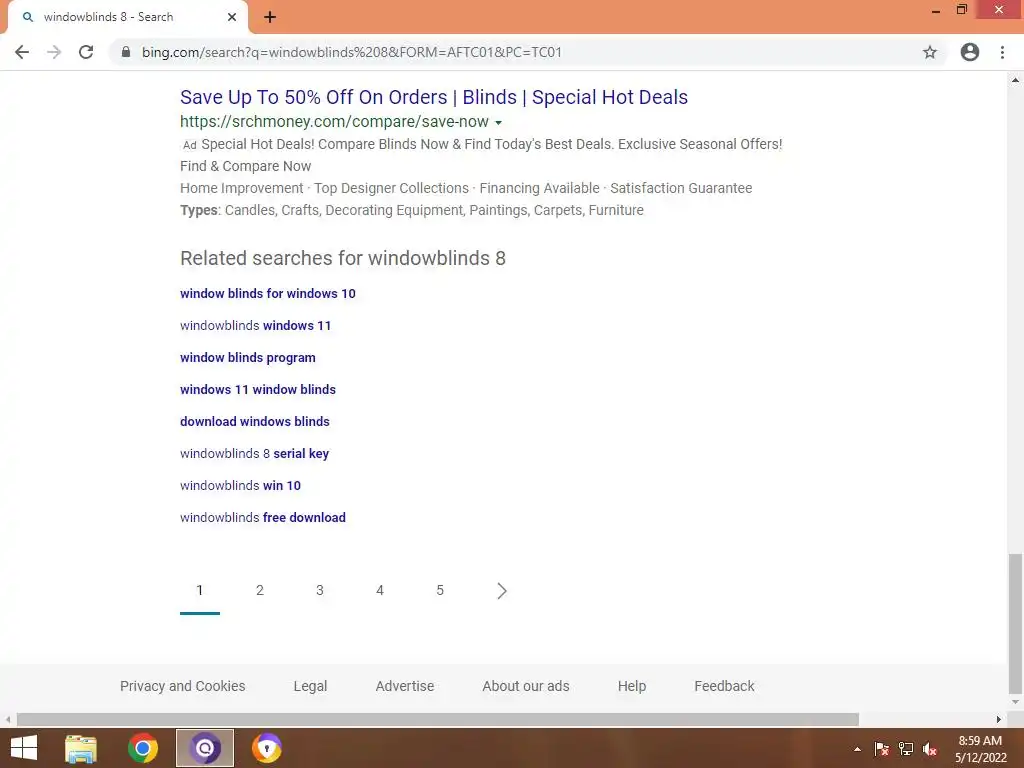1024x768 pixels.
Task: Open the Legal footer link
Action: click(310, 686)
